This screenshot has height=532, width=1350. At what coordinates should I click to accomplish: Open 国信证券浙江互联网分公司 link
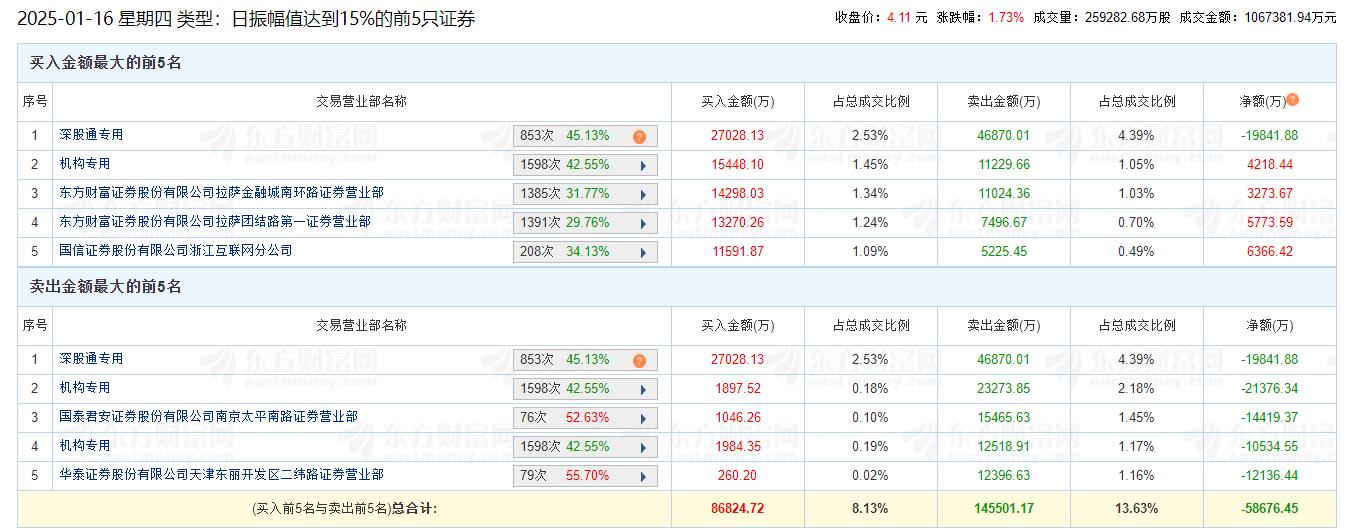175,251
